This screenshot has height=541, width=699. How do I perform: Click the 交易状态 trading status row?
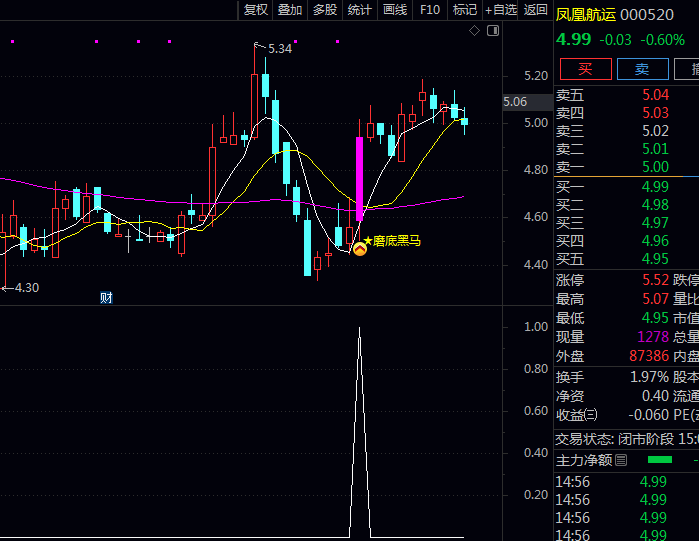click(627, 439)
